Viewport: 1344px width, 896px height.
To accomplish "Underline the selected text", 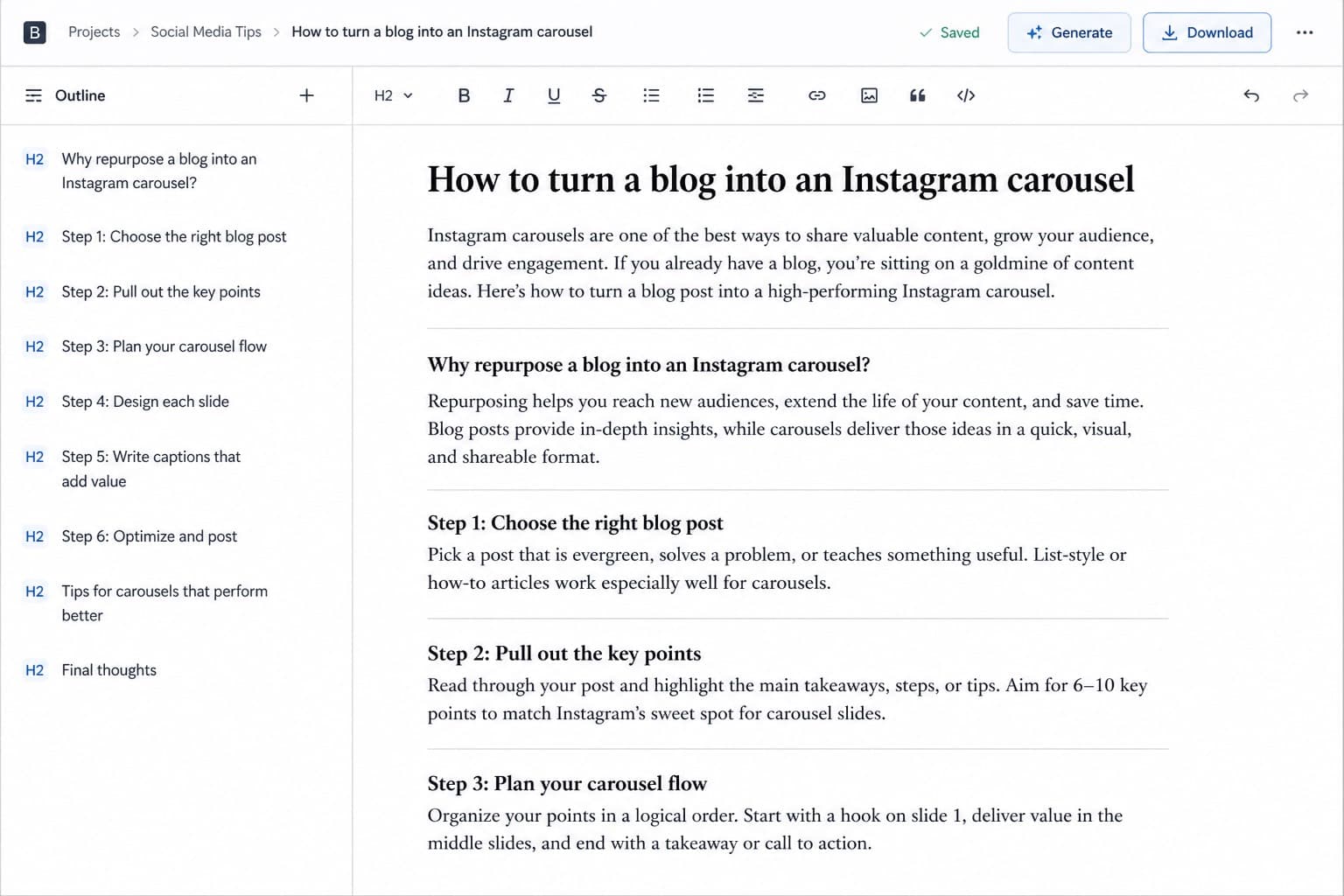I will click(x=554, y=95).
